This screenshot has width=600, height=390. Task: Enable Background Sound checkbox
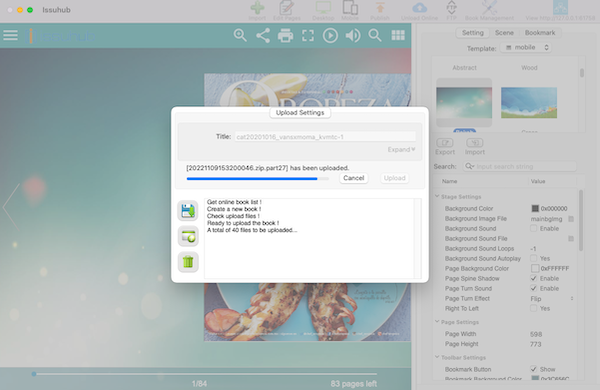click(x=533, y=228)
